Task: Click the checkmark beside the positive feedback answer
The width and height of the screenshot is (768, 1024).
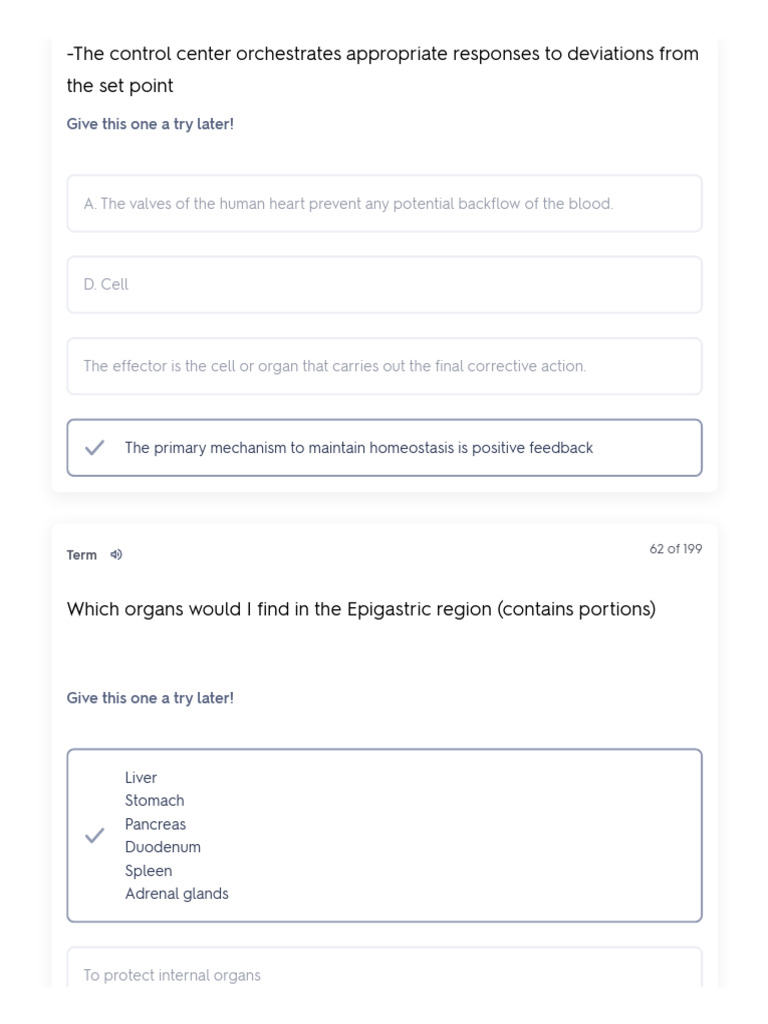Action: 95,448
